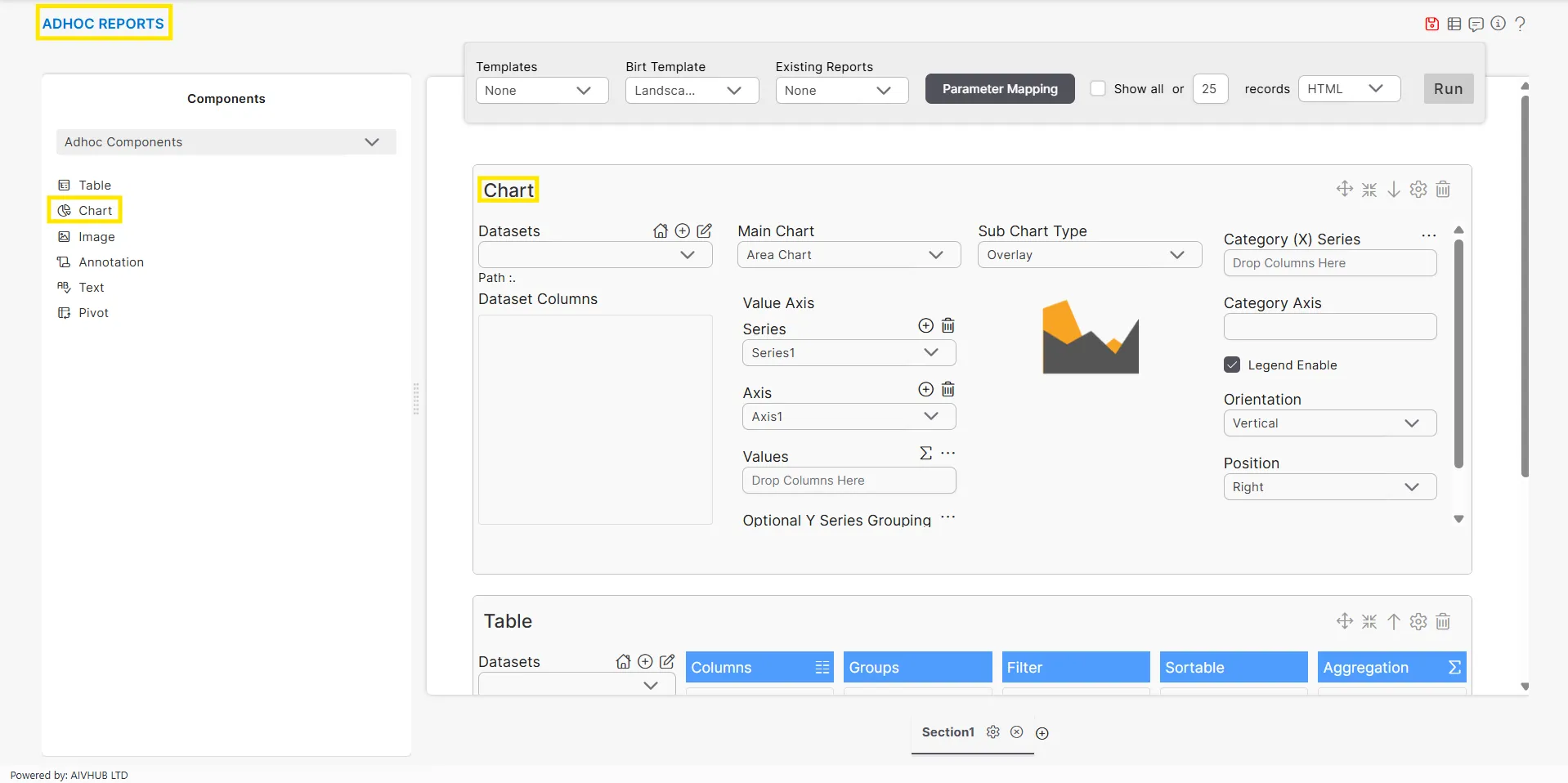Delete the Chart component with trash icon
1568x783 pixels.
pos(1443,190)
